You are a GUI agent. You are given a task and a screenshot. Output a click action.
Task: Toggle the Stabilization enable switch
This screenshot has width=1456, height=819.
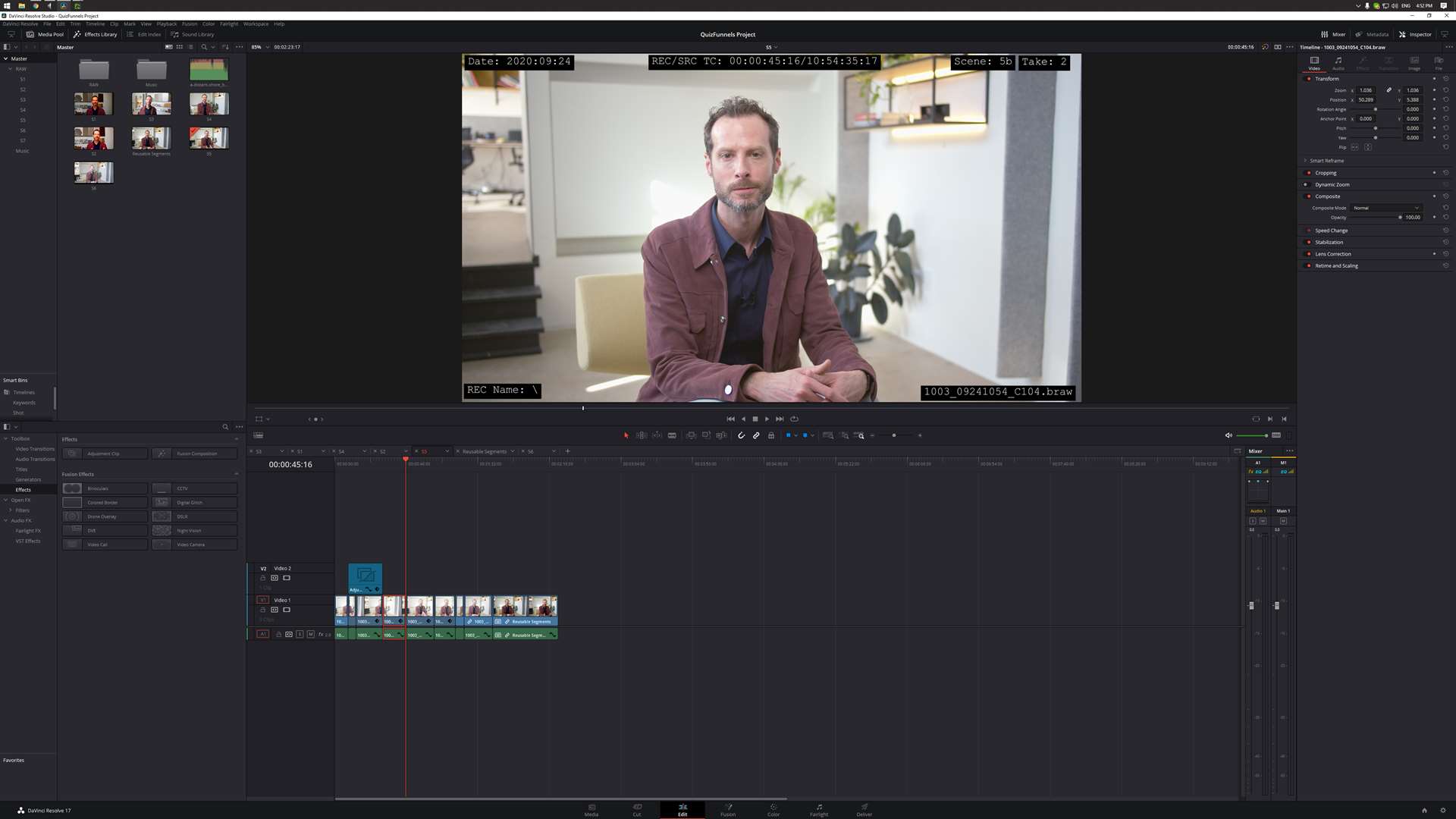pos(1309,242)
